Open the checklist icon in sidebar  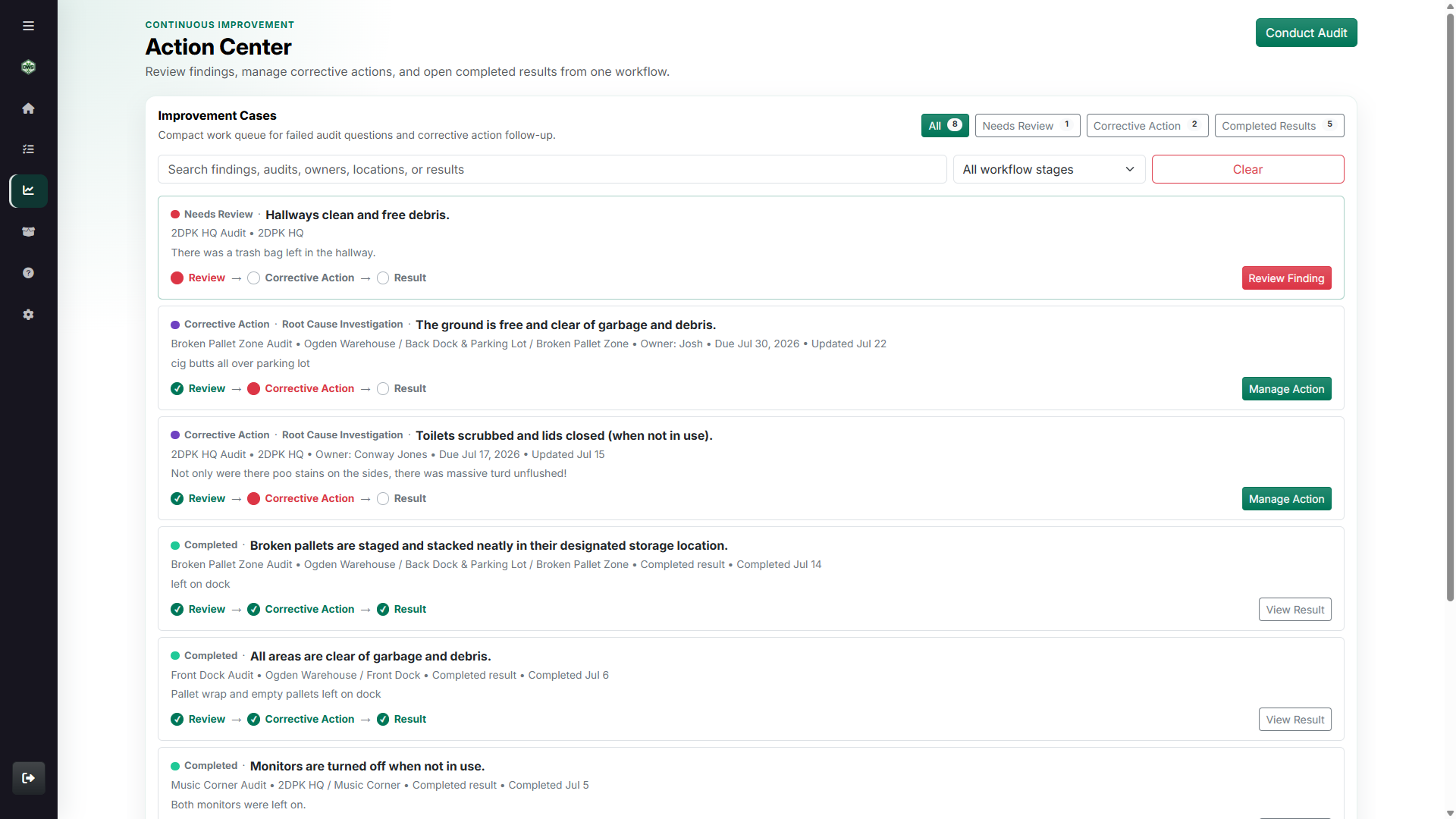point(28,149)
